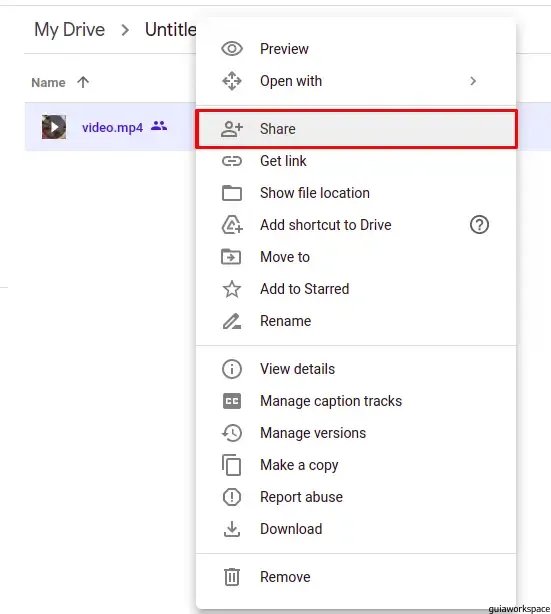The image size is (551, 614).
Task: Click the folder-arrow Move to icon
Action: [231, 257]
